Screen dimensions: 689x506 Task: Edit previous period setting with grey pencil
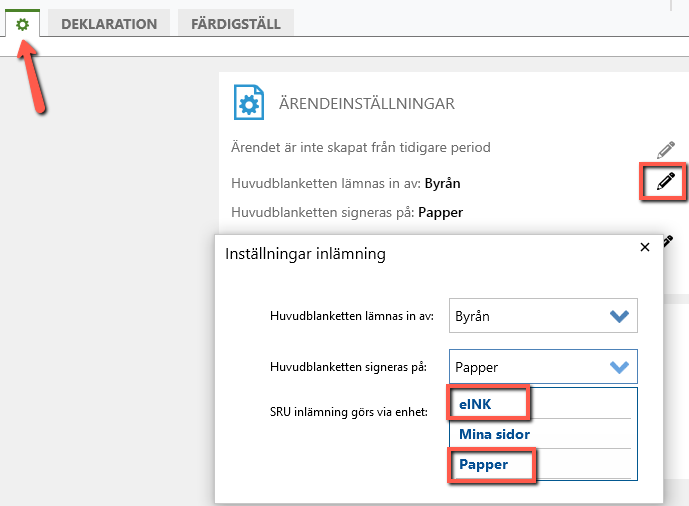pos(666,149)
